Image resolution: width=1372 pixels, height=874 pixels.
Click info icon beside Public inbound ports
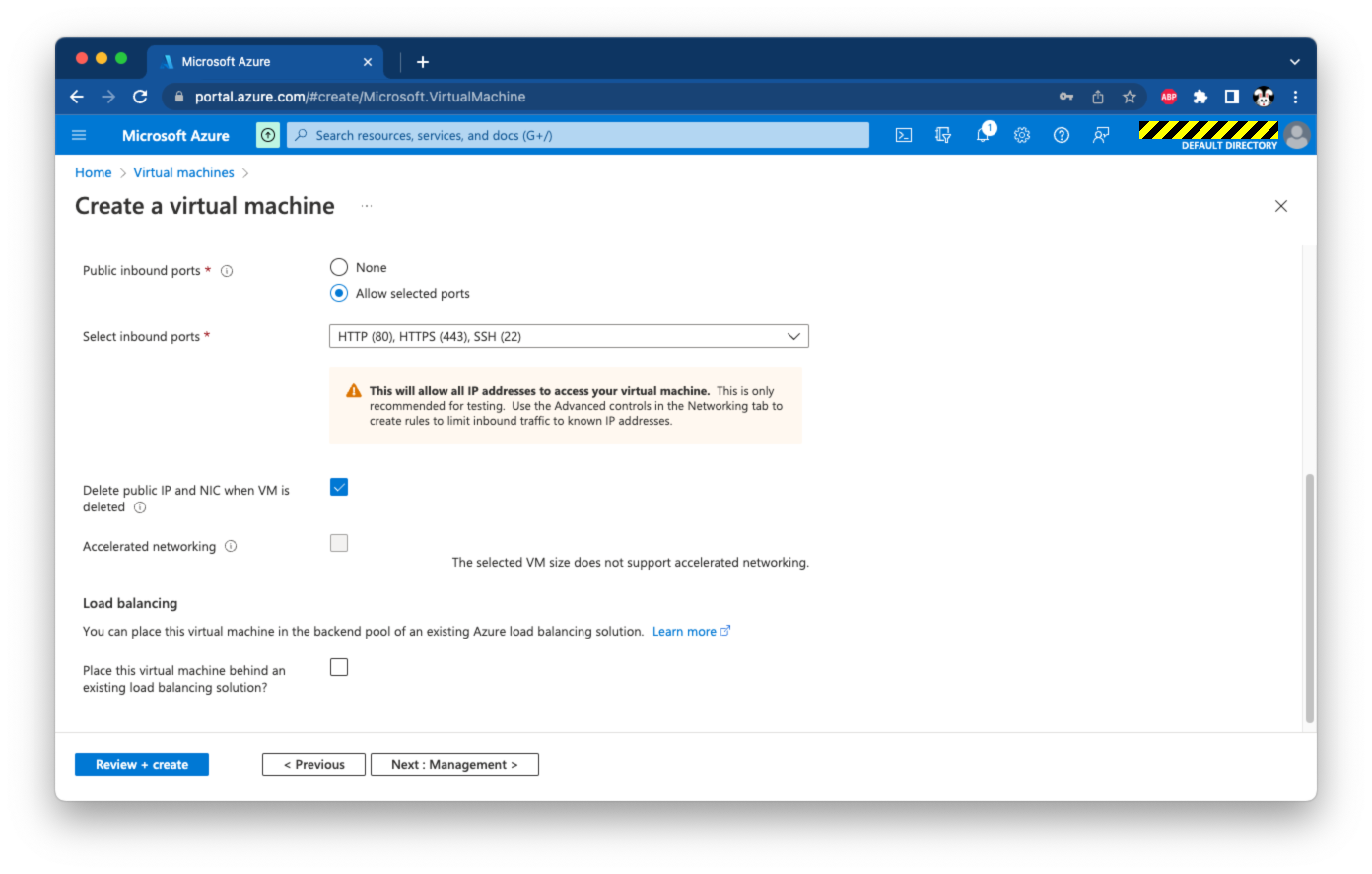click(227, 271)
